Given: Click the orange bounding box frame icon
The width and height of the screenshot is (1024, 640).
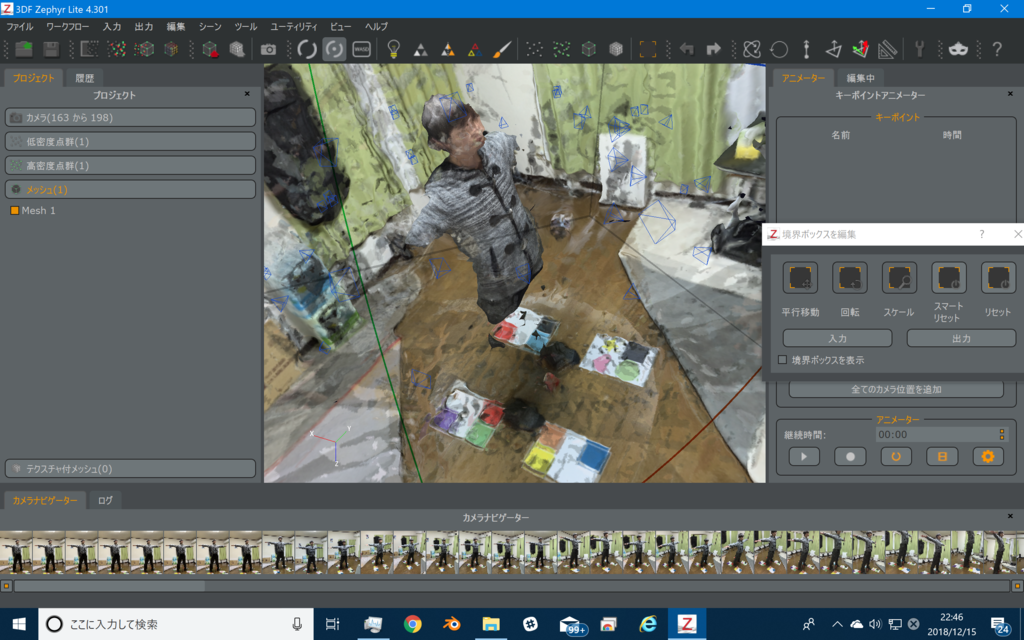Looking at the screenshot, I should click(647, 49).
